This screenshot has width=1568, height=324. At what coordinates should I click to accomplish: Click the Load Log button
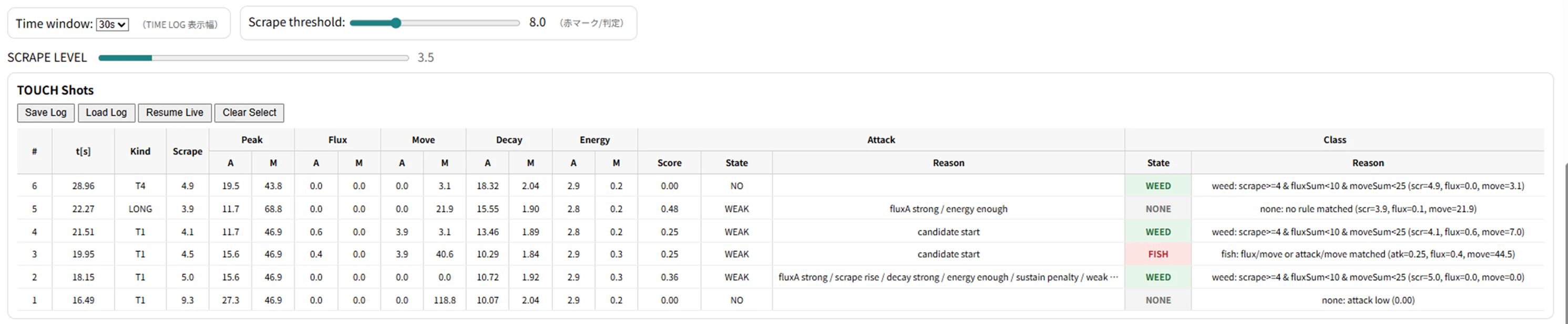coord(106,113)
